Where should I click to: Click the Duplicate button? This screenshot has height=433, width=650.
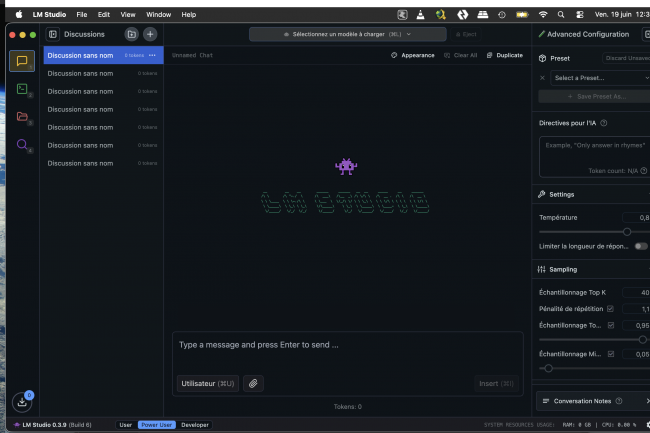504,55
